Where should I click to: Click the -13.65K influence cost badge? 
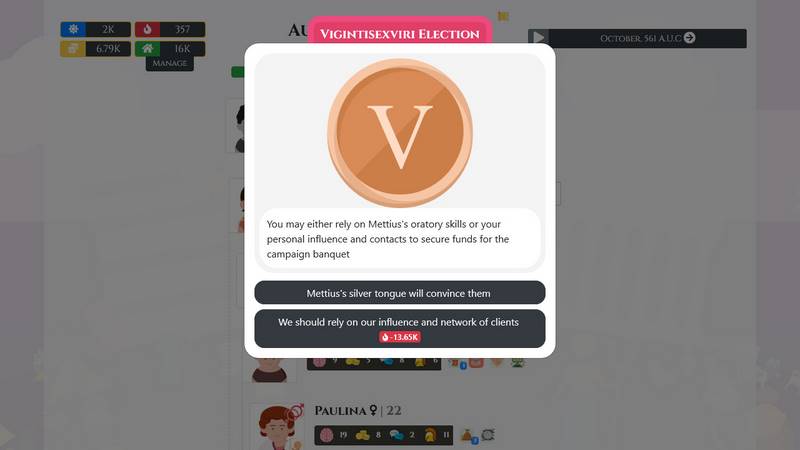pos(399,337)
